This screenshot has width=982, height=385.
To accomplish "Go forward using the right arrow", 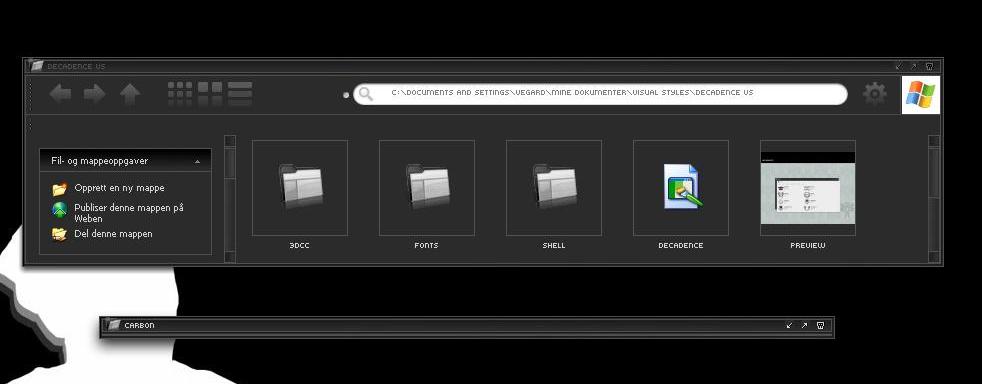I will tap(95, 94).
